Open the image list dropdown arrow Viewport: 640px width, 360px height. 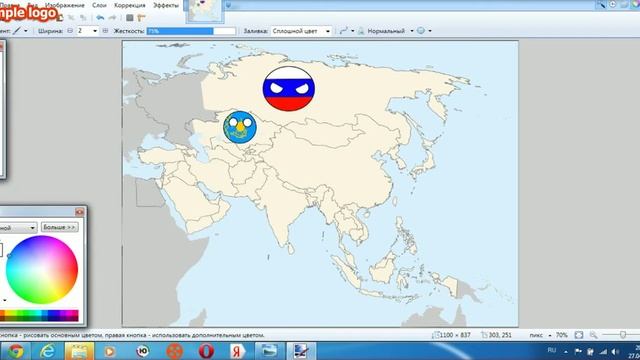(x=228, y=5)
